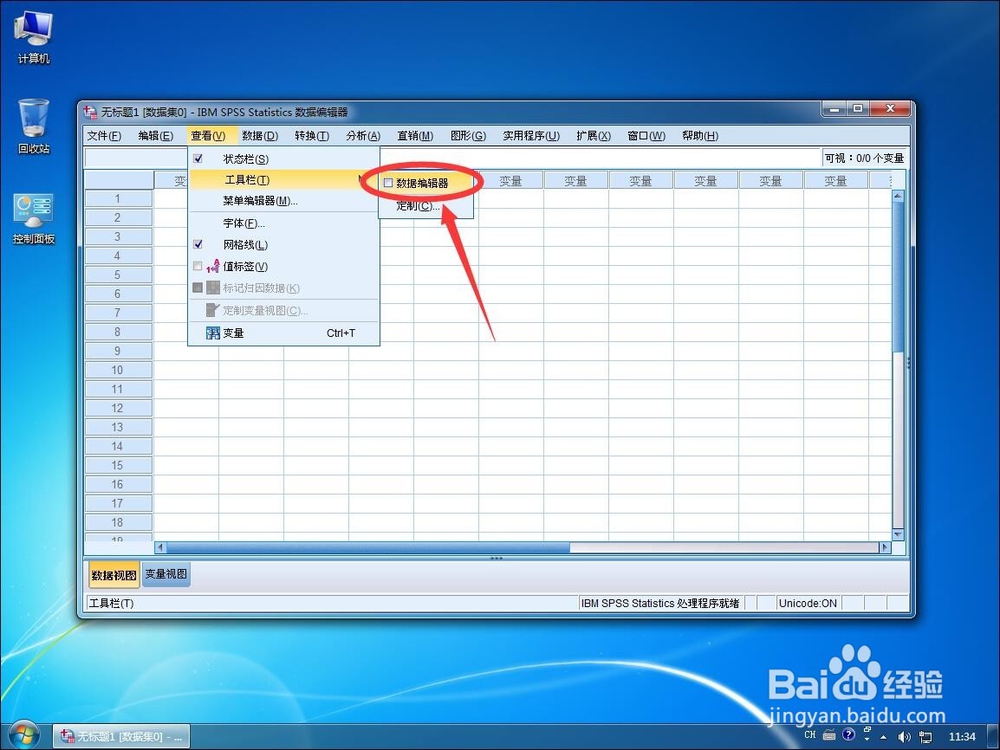Screen dimensions: 1000x750
Task: Click the 变量 menu entry icon
Action: pos(213,333)
